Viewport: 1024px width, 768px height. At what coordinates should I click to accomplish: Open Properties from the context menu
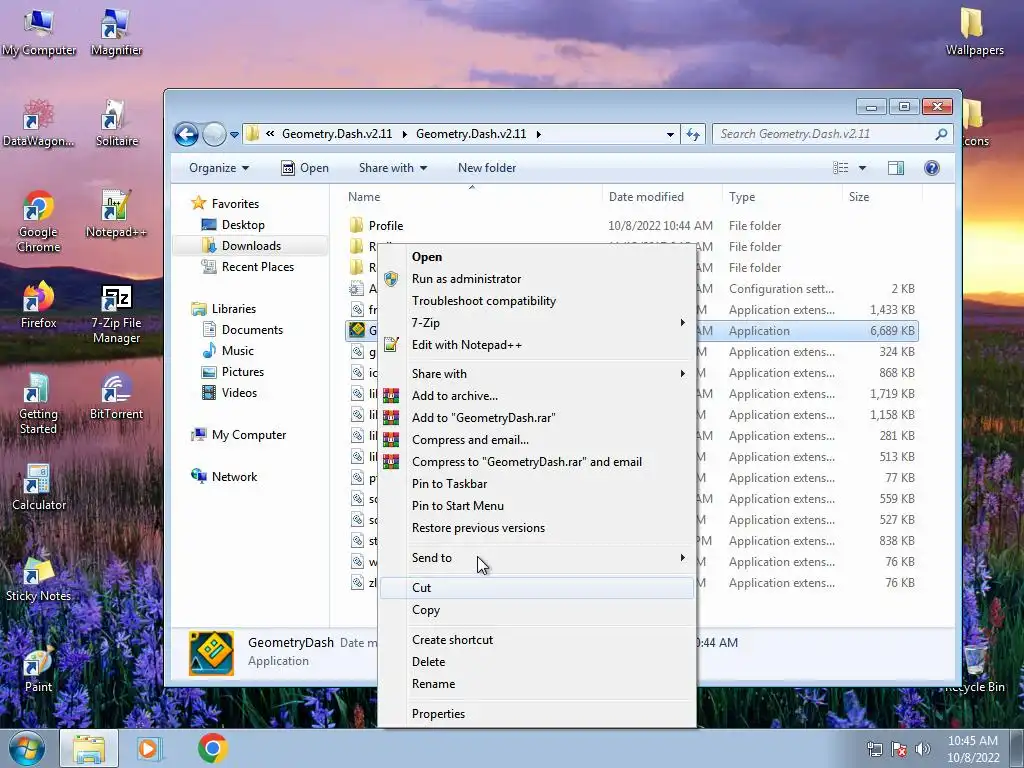tap(537, 714)
